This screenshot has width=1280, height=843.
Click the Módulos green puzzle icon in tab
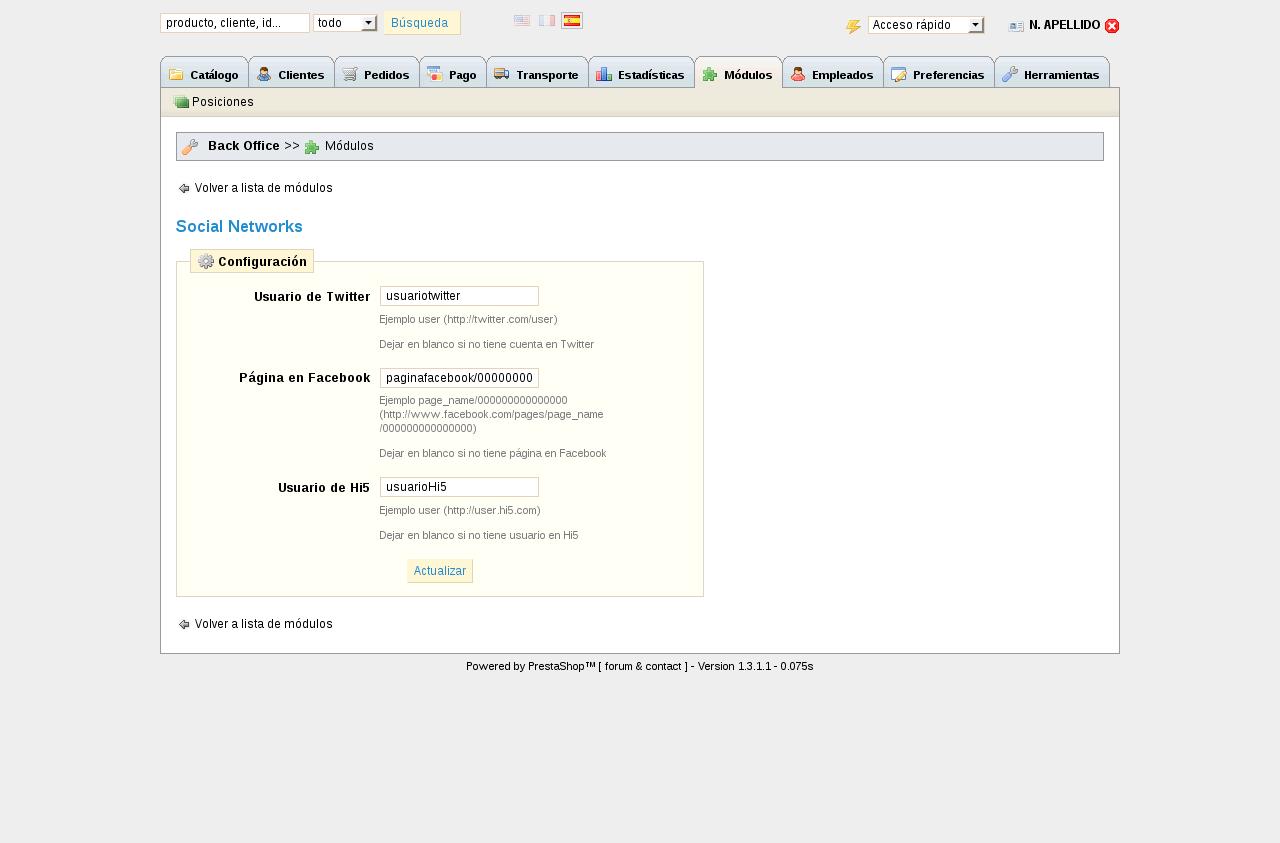[710, 74]
